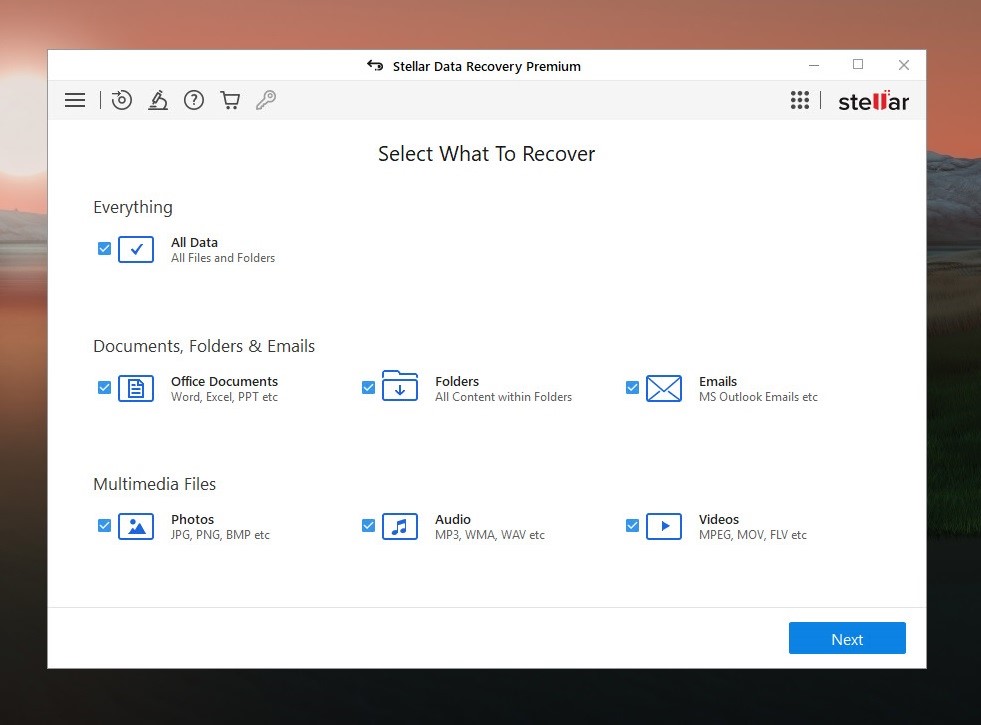Click the Next button

(847, 638)
